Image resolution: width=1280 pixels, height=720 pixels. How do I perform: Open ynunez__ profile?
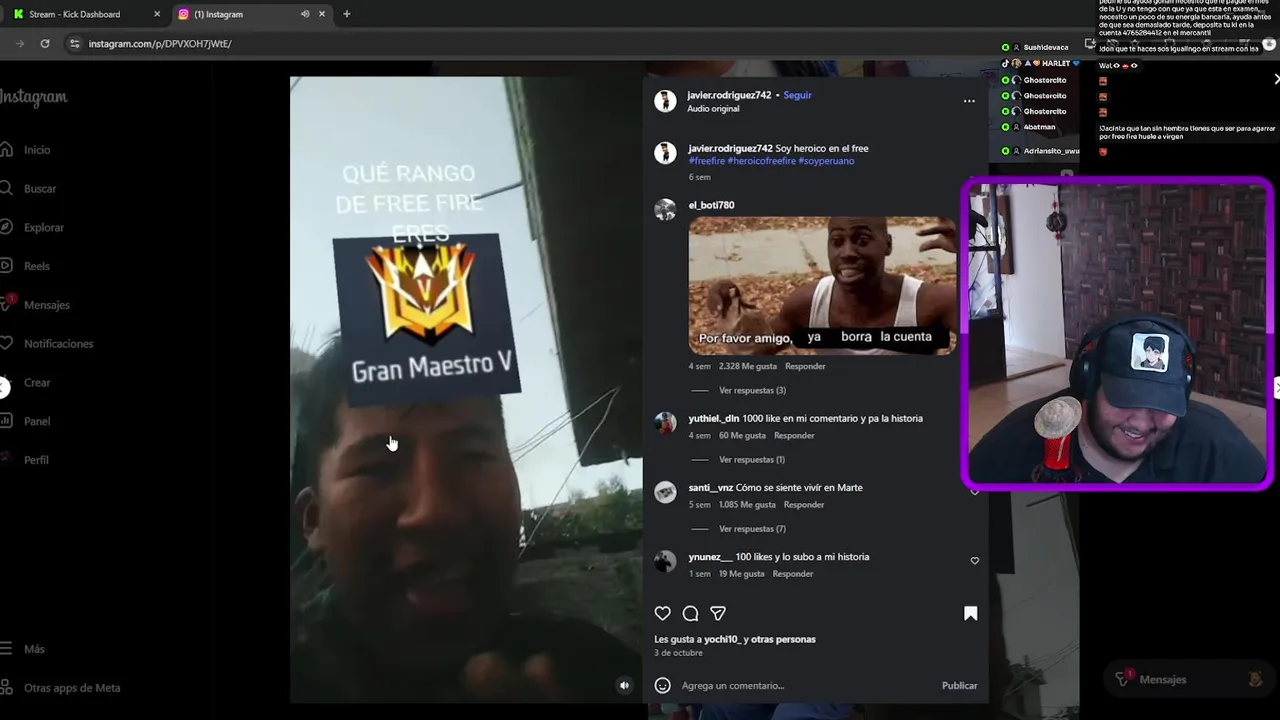point(710,556)
